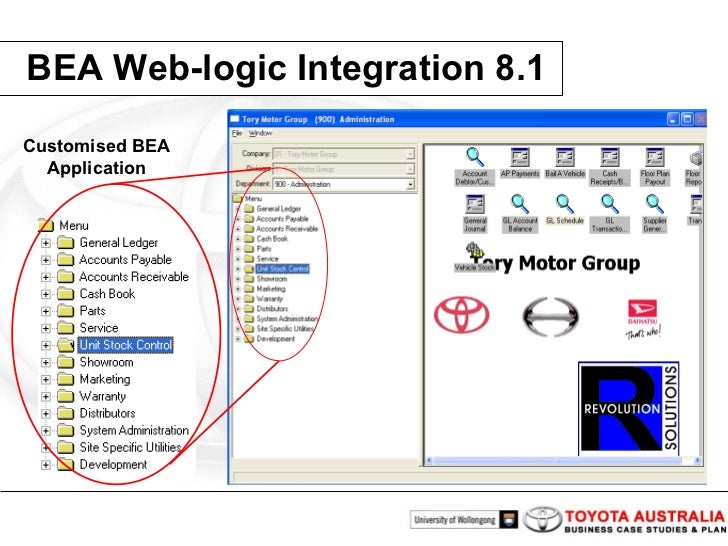728x546 pixels.
Task: Click the Warranty folder icon in enlarged menu
Action: click(x=65, y=396)
